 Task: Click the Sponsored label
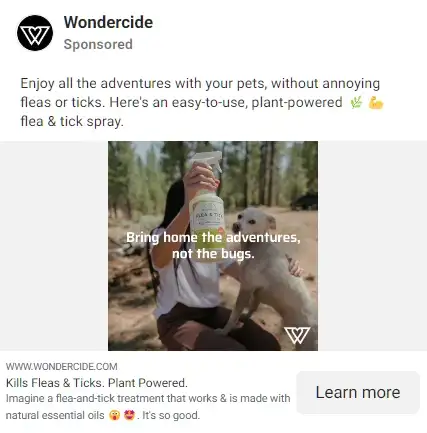coord(98,44)
